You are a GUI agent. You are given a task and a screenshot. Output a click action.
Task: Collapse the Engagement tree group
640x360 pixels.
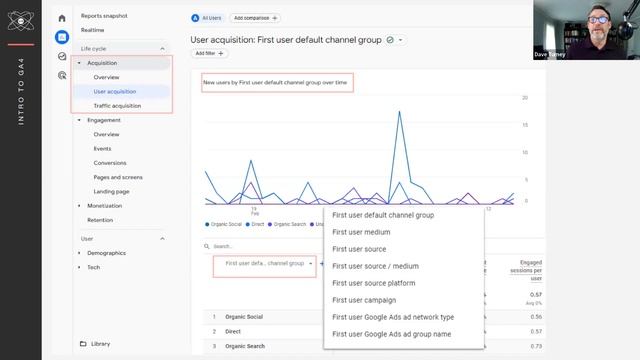click(79, 120)
